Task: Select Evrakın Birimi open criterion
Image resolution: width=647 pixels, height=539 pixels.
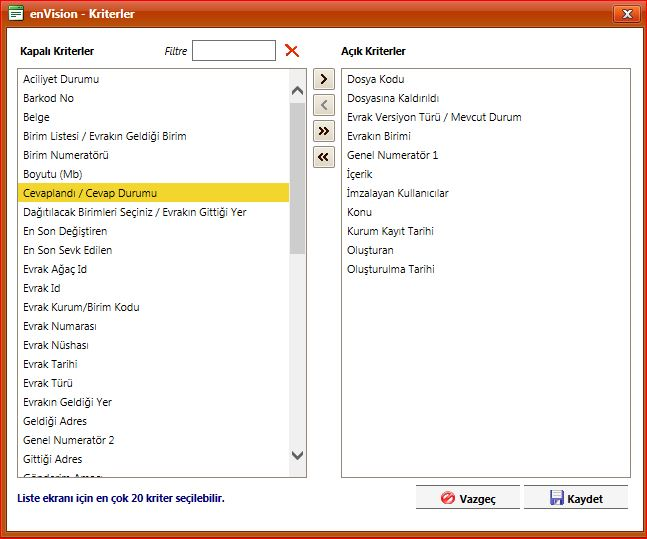Action: click(486, 136)
